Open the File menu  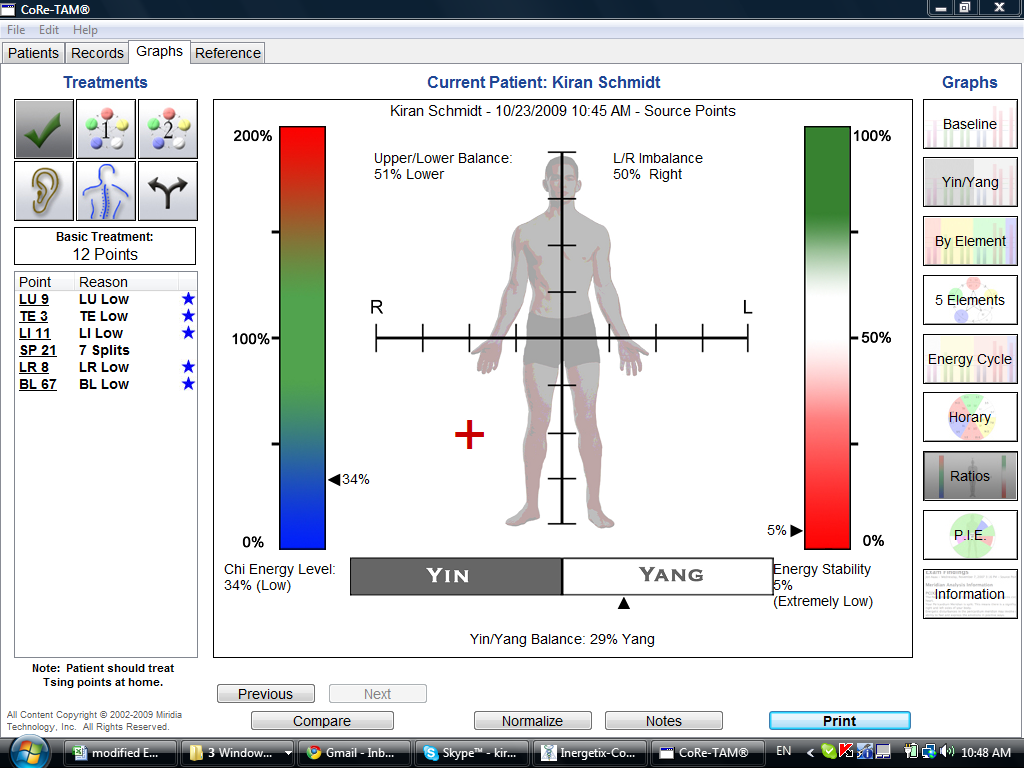tap(16, 30)
